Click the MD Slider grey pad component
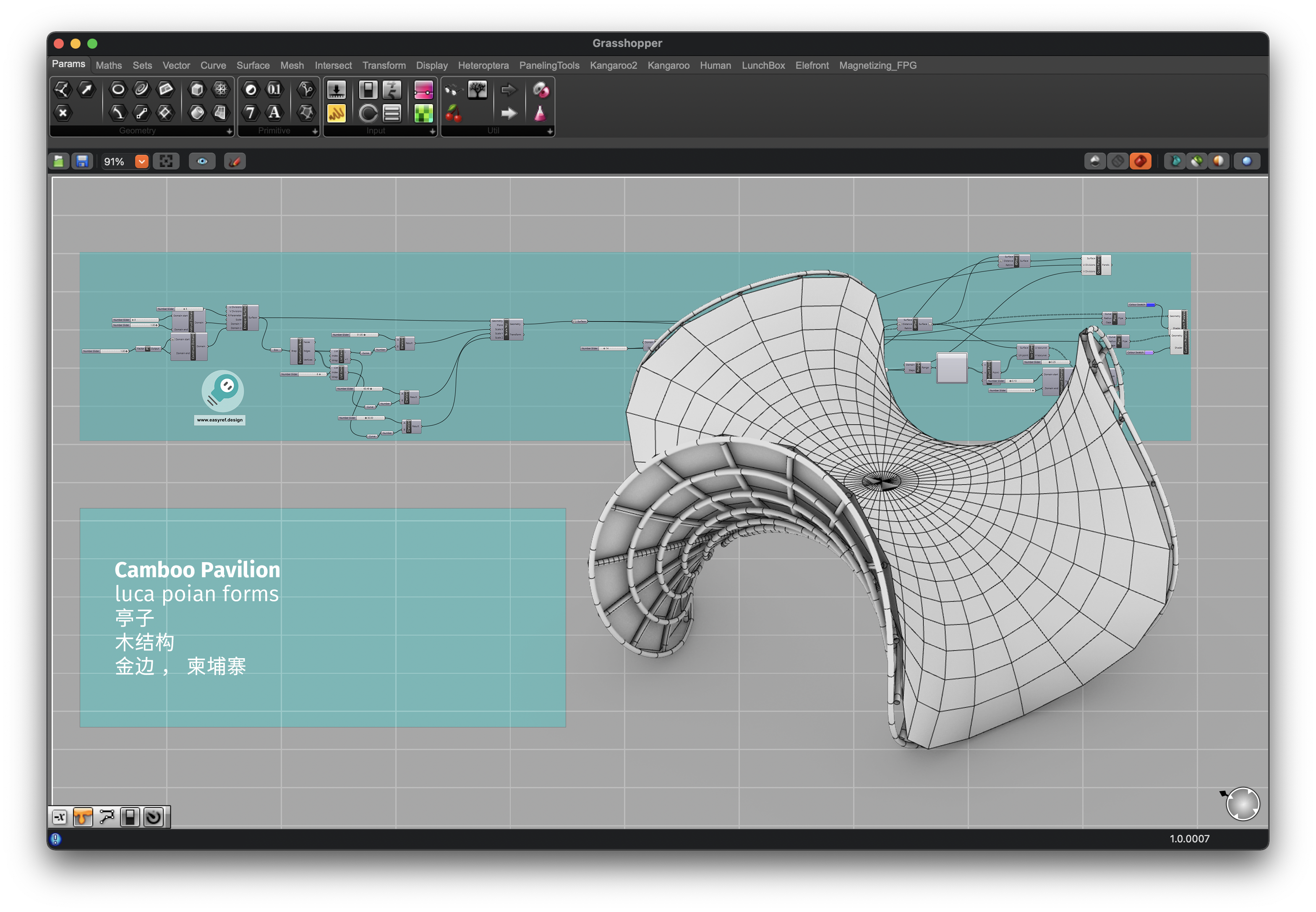 [x=952, y=368]
